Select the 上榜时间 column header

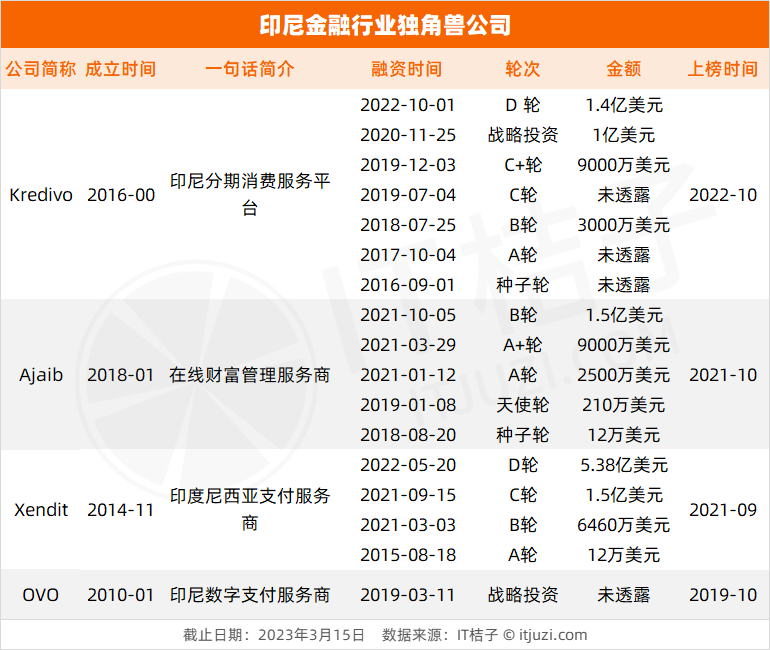[x=723, y=69]
